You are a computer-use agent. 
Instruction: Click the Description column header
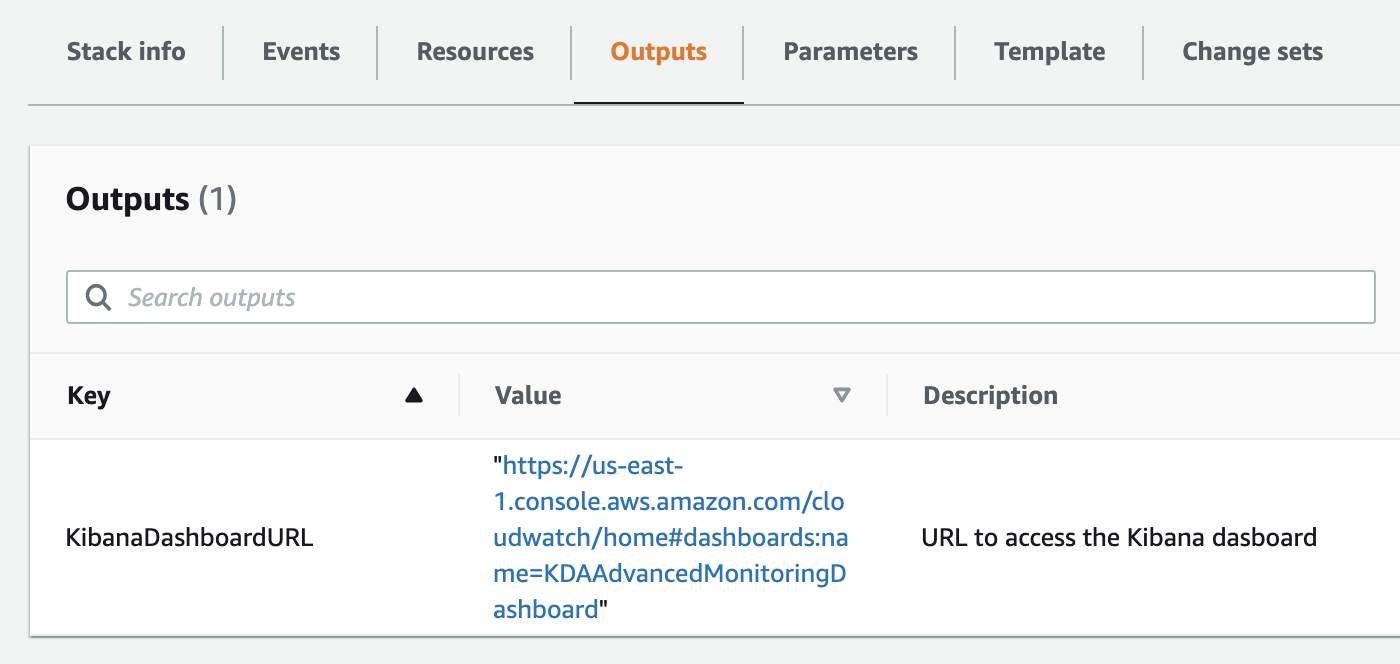[x=990, y=396]
